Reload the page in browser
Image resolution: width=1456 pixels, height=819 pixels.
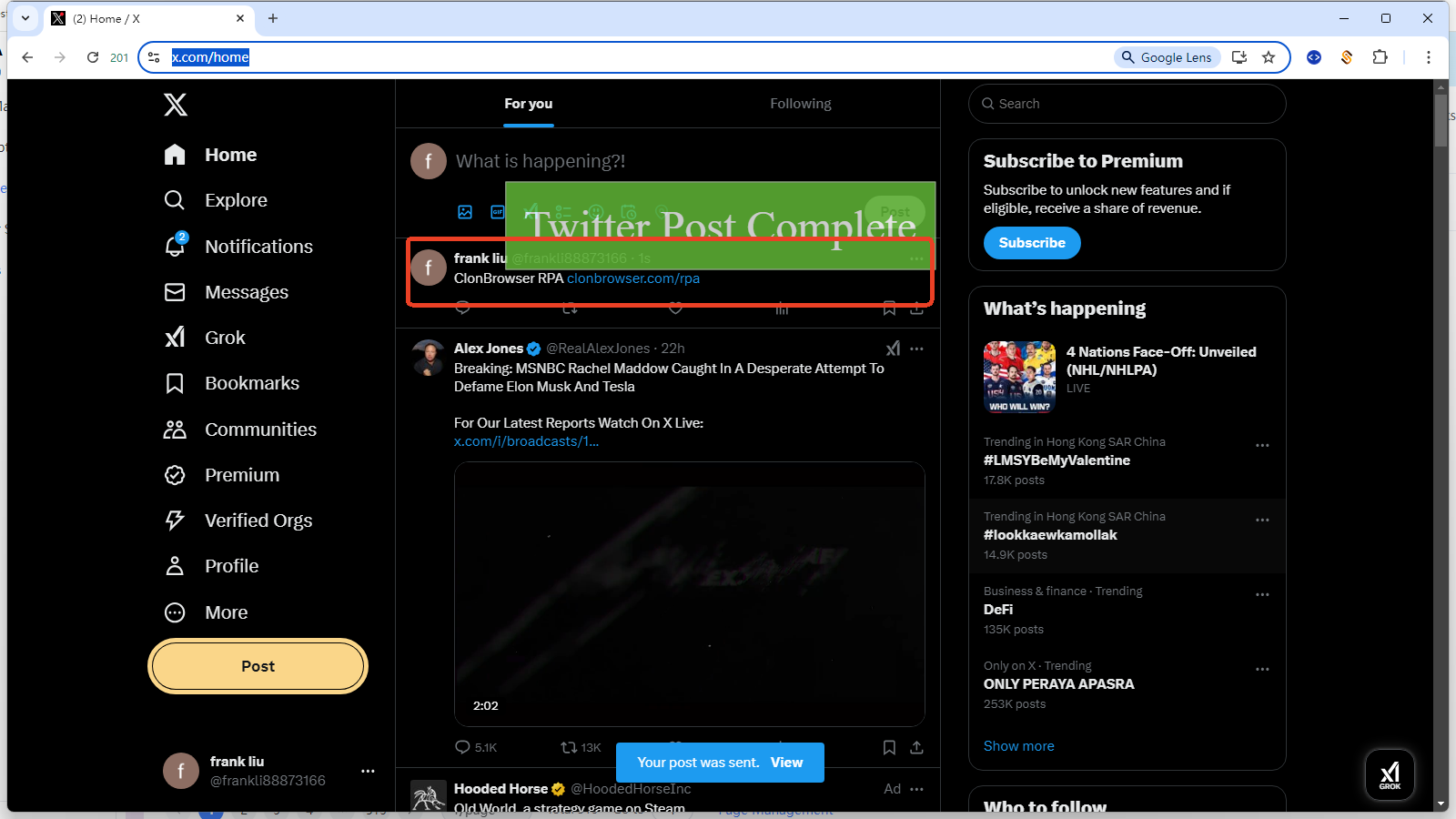pyautogui.click(x=93, y=57)
